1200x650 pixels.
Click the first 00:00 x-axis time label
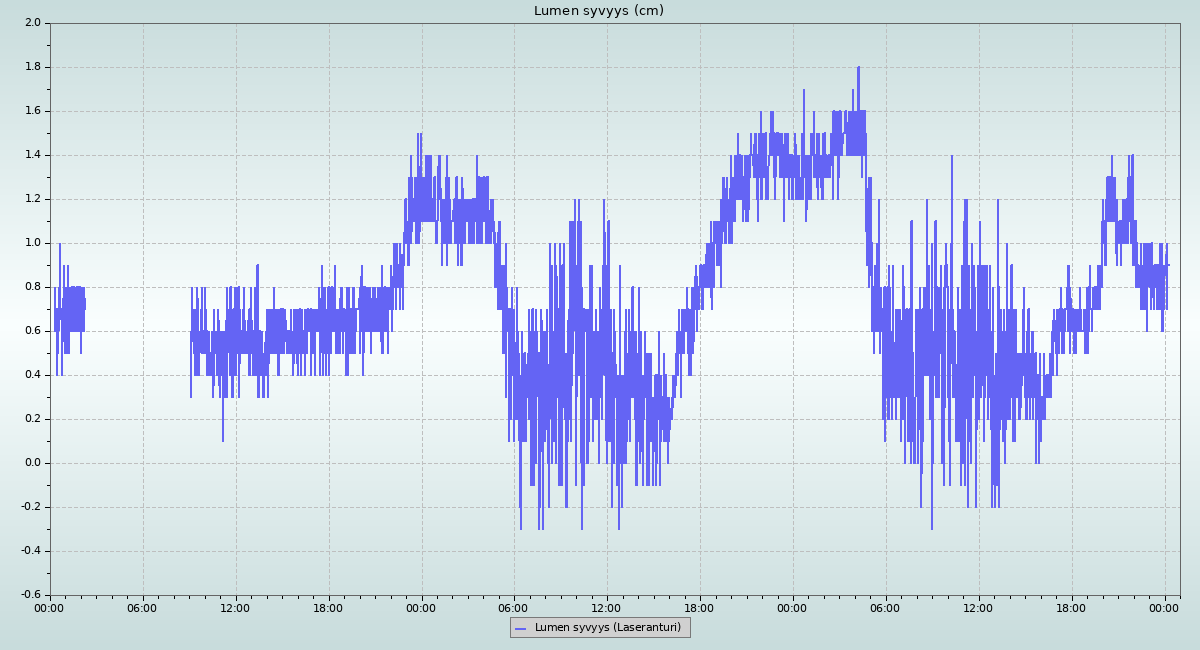point(50,607)
